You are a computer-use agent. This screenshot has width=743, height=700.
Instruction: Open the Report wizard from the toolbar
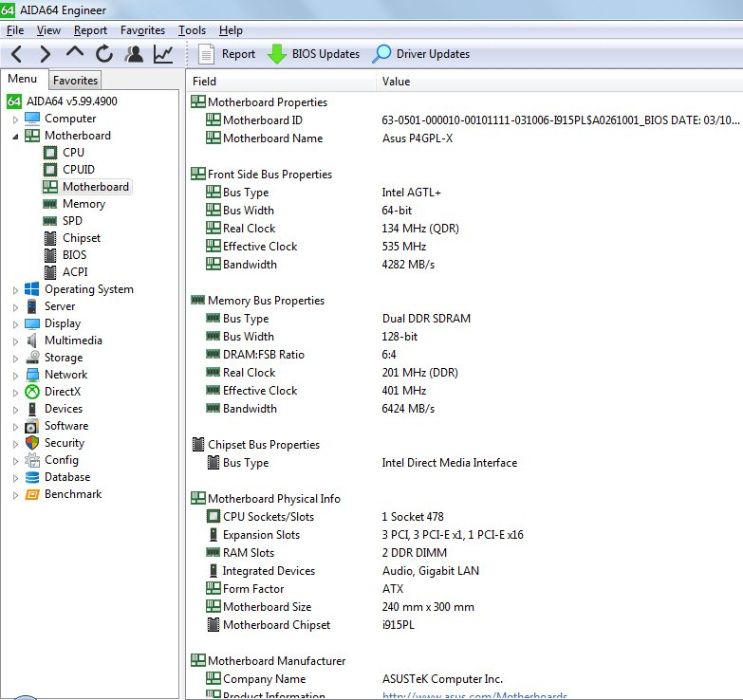click(227, 54)
